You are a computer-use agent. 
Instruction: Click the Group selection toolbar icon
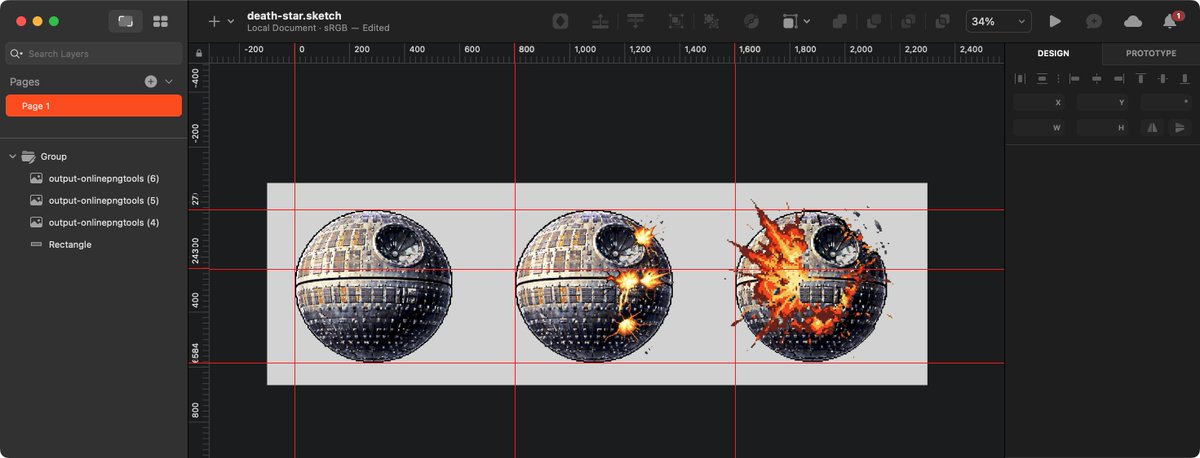(x=676, y=21)
